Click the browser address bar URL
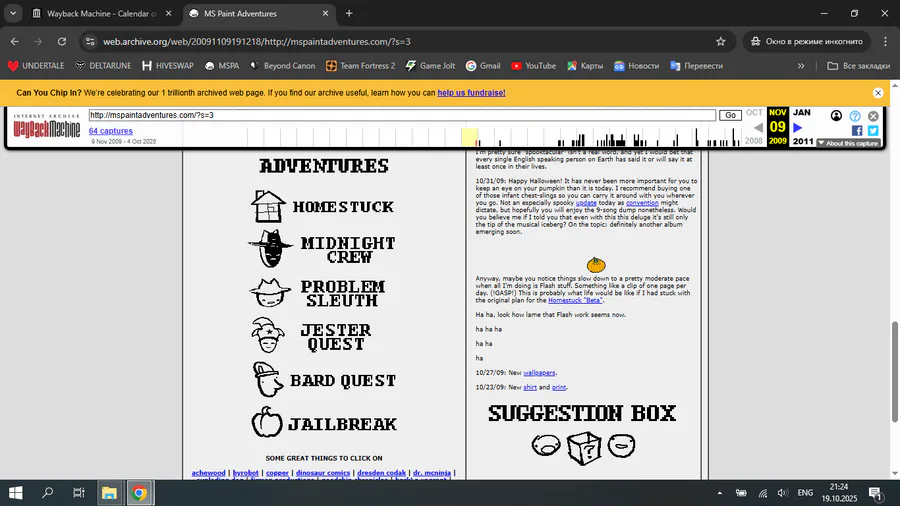Image resolution: width=900 pixels, height=506 pixels. (257, 41)
